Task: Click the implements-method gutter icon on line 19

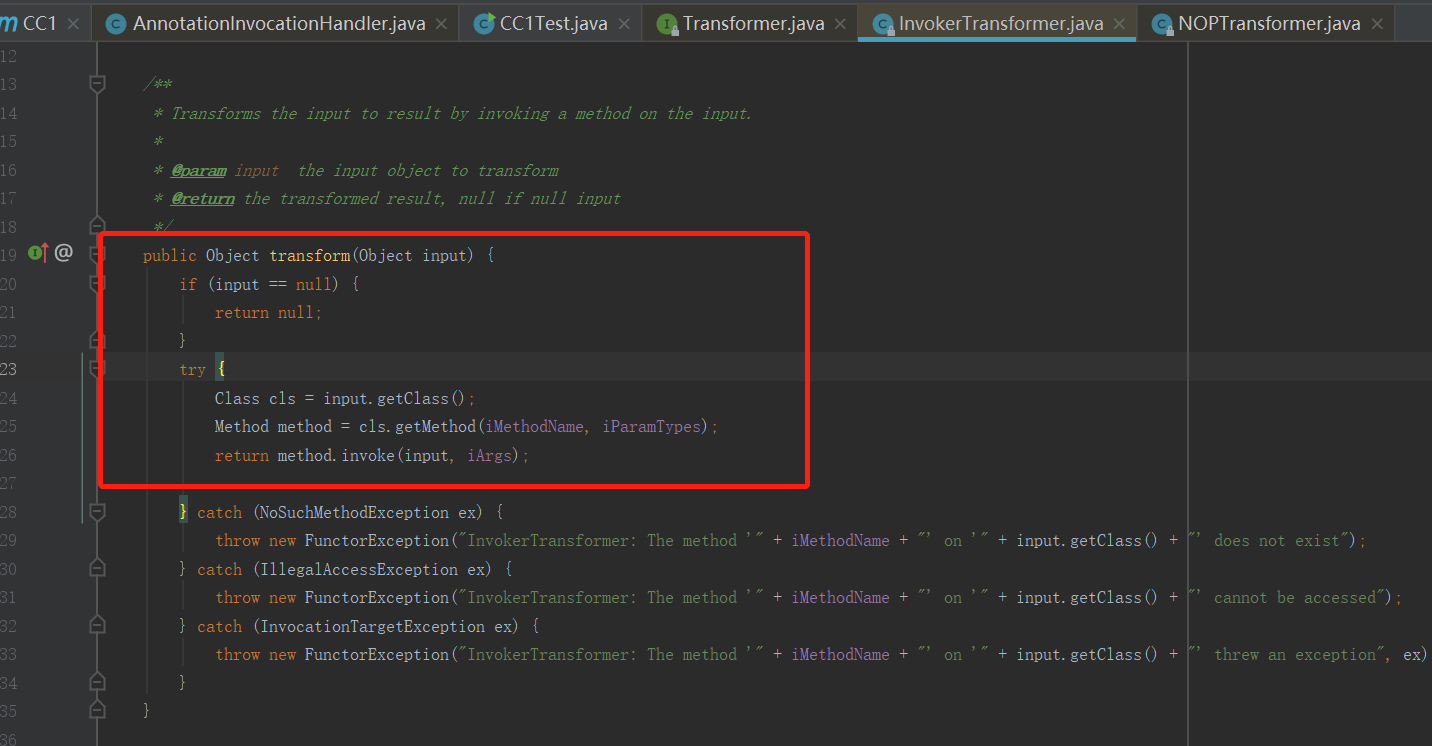Action: [38, 254]
